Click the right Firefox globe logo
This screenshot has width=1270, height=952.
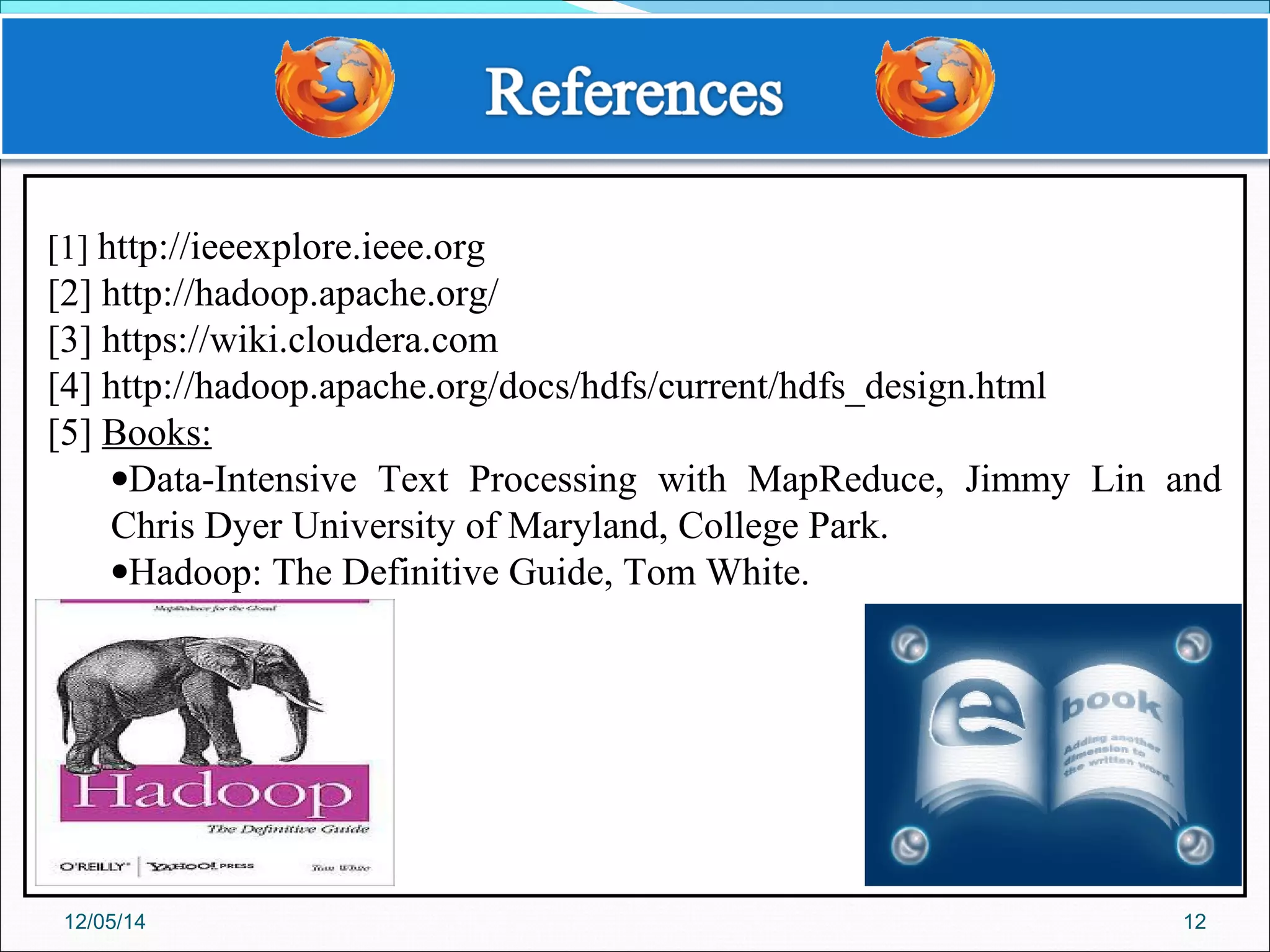point(935,87)
